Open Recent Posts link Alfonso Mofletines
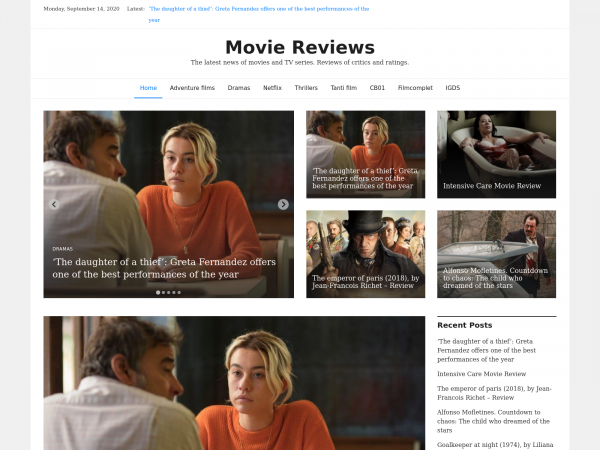The width and height of the screenshot is (600, 450). (x=493, y=421)
